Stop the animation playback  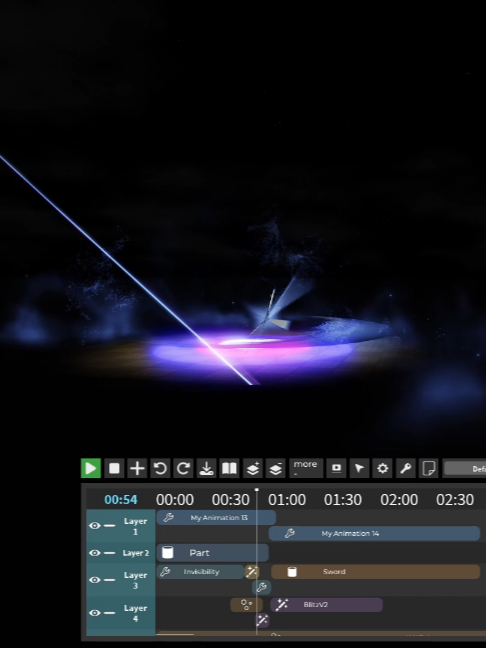coord(114,468)
